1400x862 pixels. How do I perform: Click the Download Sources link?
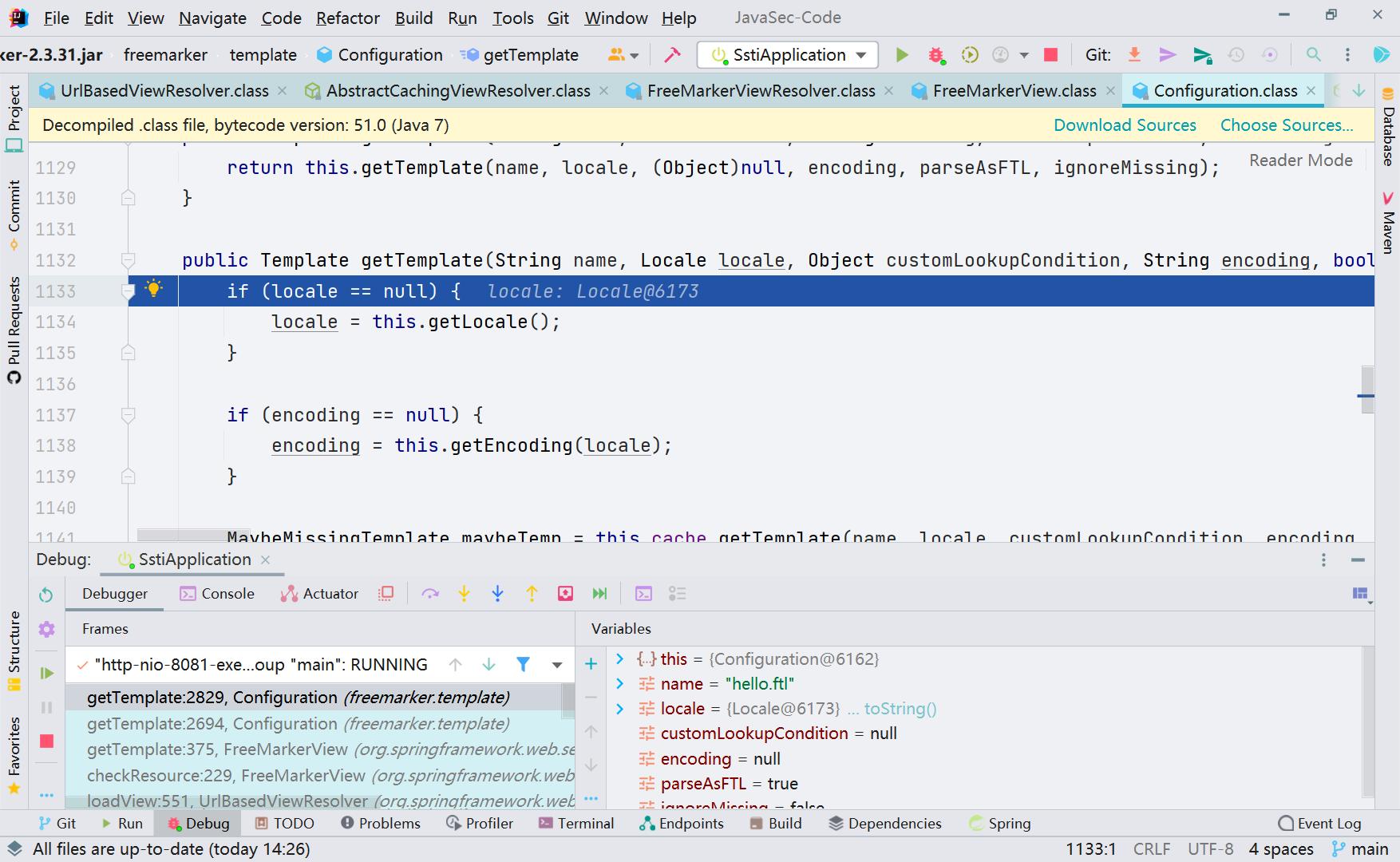point(1125,125)
